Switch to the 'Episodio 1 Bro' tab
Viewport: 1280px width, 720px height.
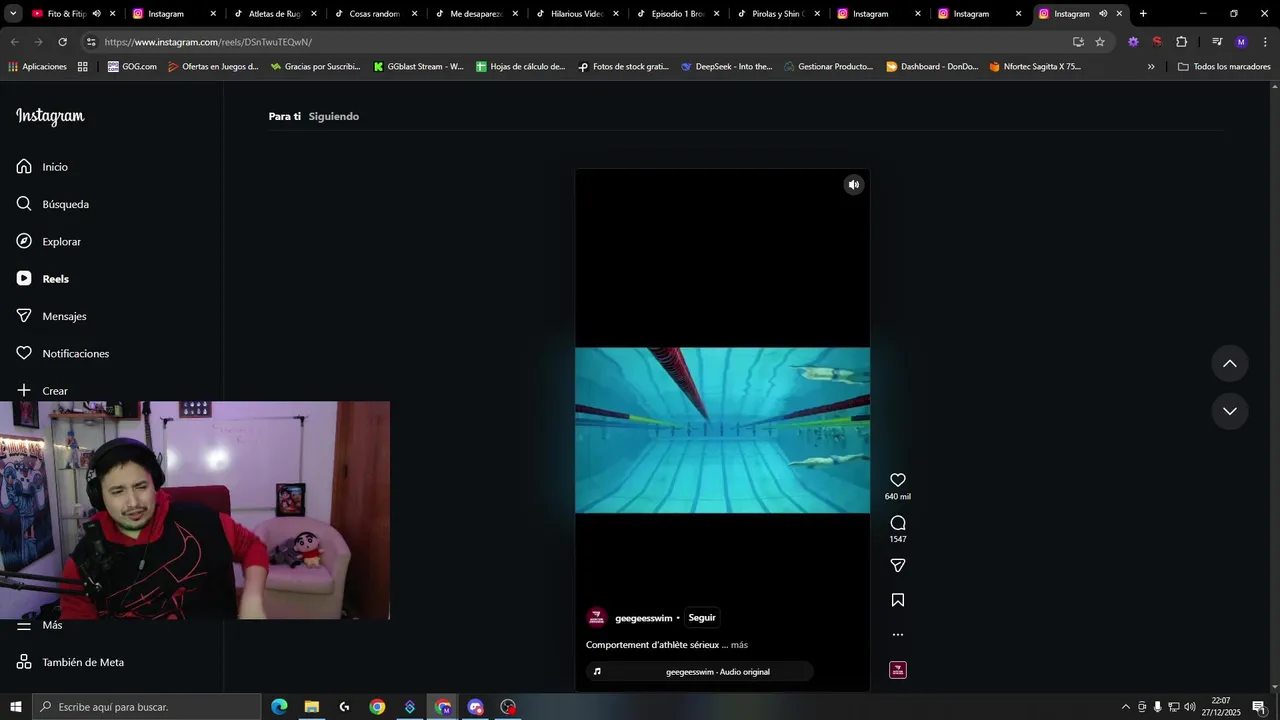tap(678, 14)
